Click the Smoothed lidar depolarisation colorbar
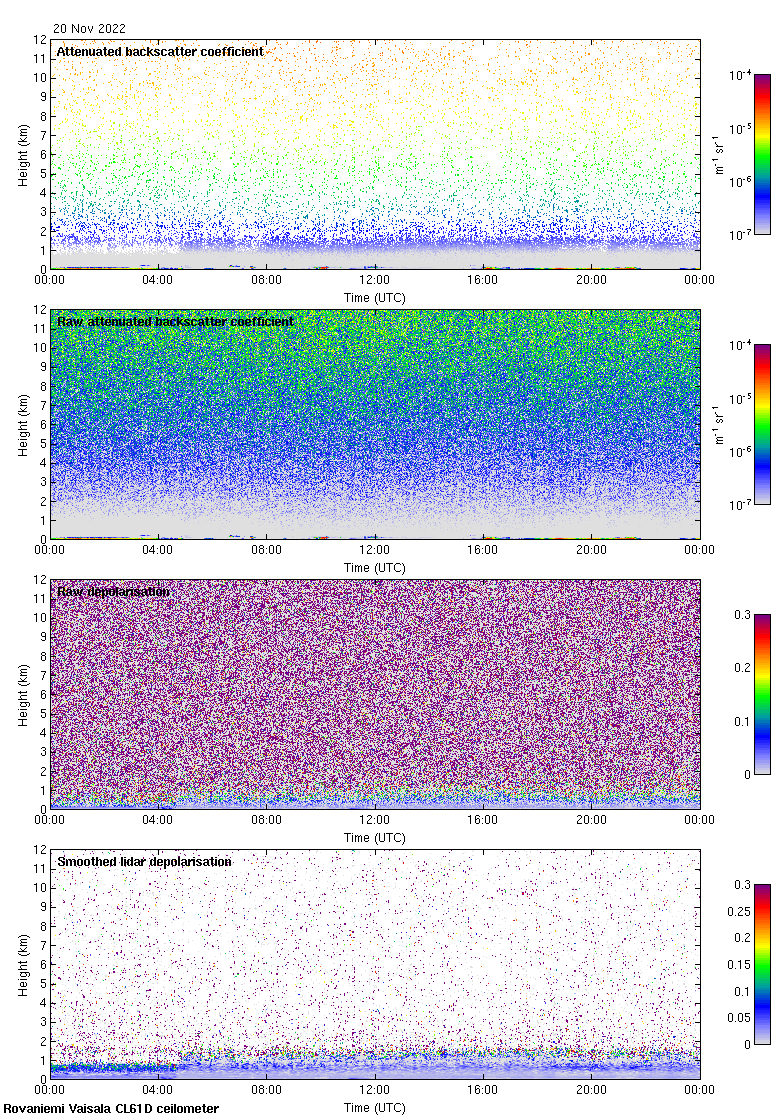 pos(762,964)
